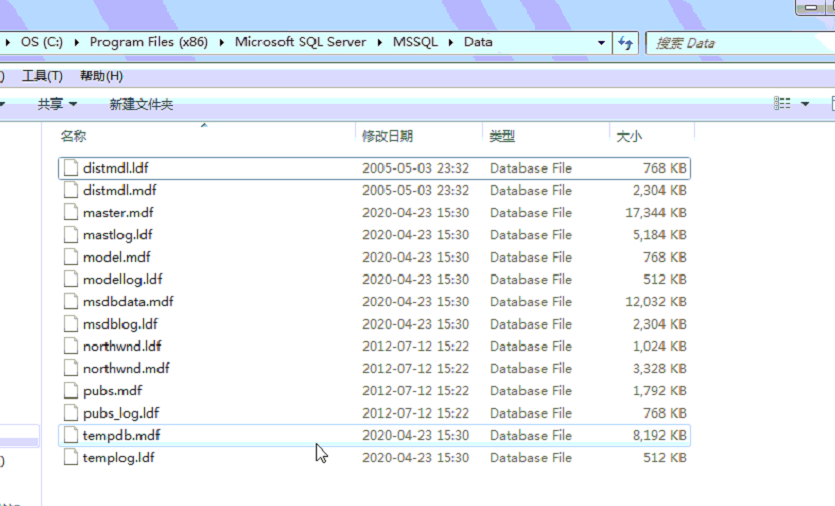The height and width of the screenshot is (506, 835).
Task: Click the 17,344 KB size value
Action: [x=656, y=213]
